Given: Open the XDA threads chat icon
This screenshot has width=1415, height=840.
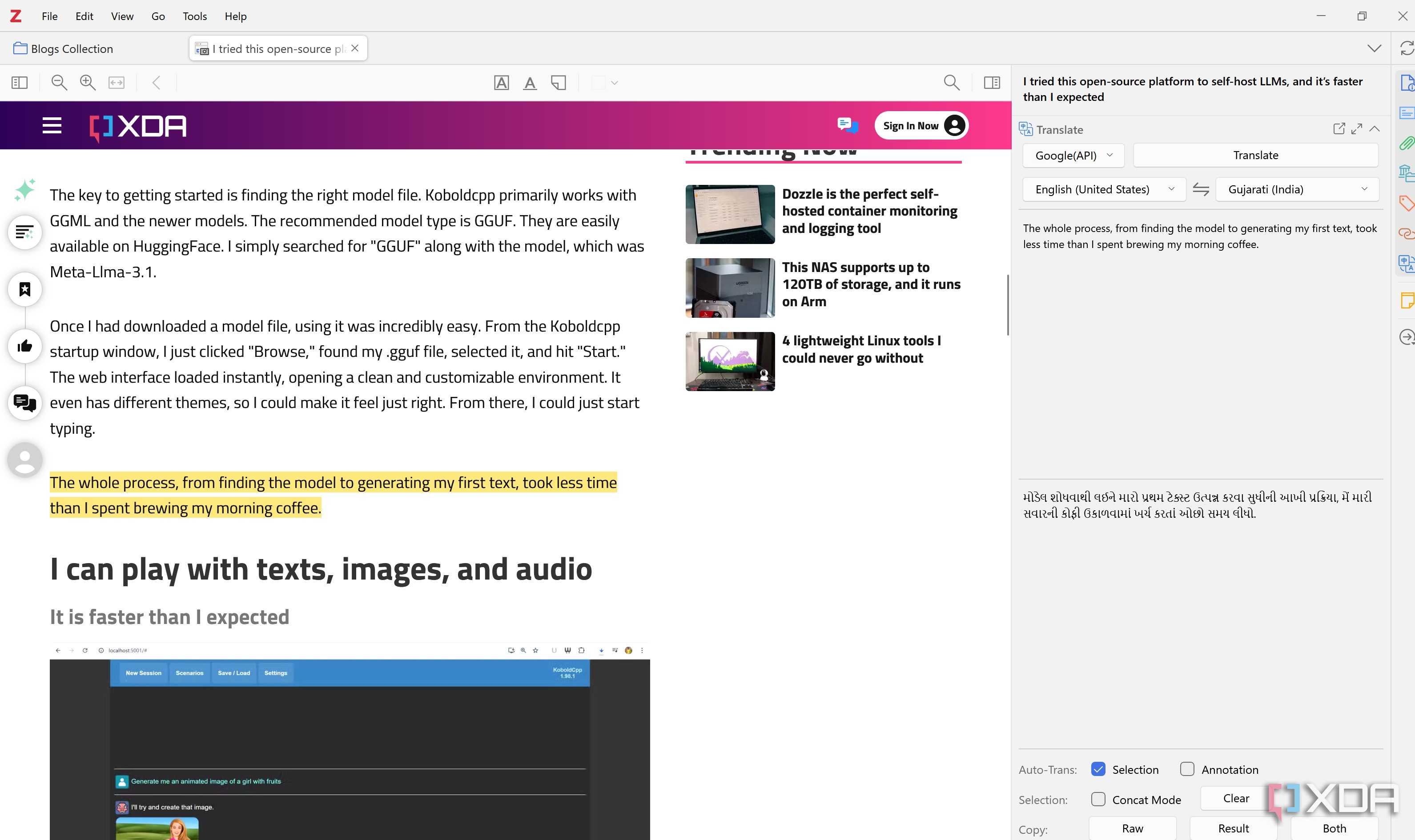Looking at the screenshot, I should pos(847,125).
